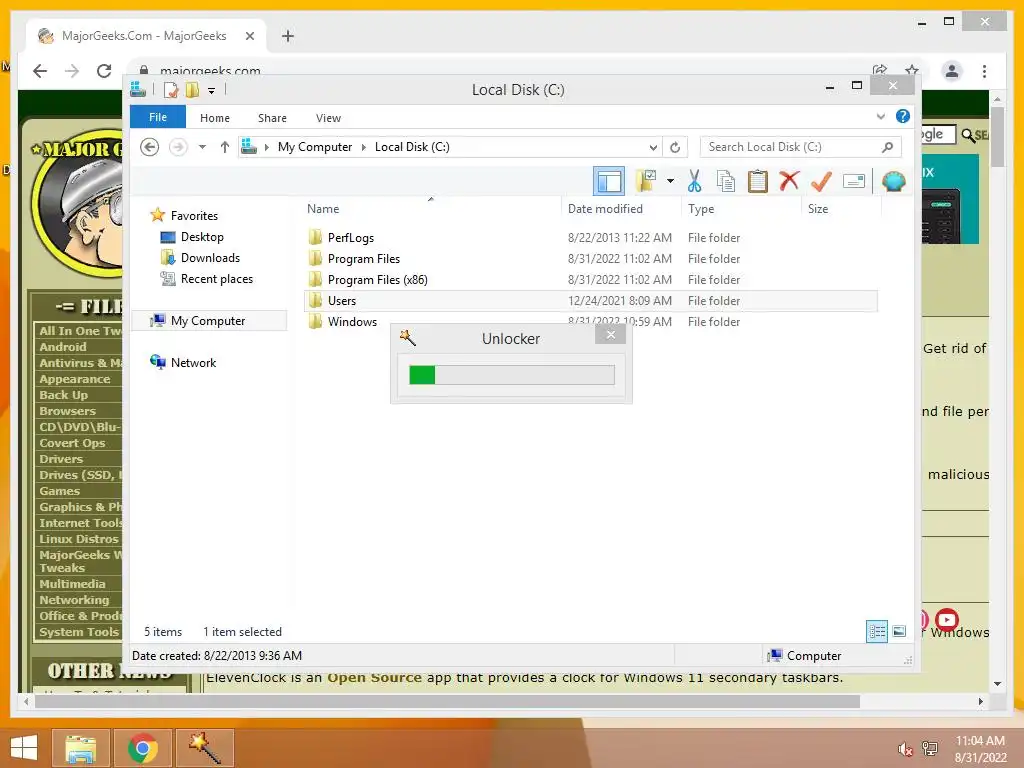Select Downloads in the navigation pane
The height and width of the screenshot is (768, 1024).
pyautogui.click(x=210, y=257)
